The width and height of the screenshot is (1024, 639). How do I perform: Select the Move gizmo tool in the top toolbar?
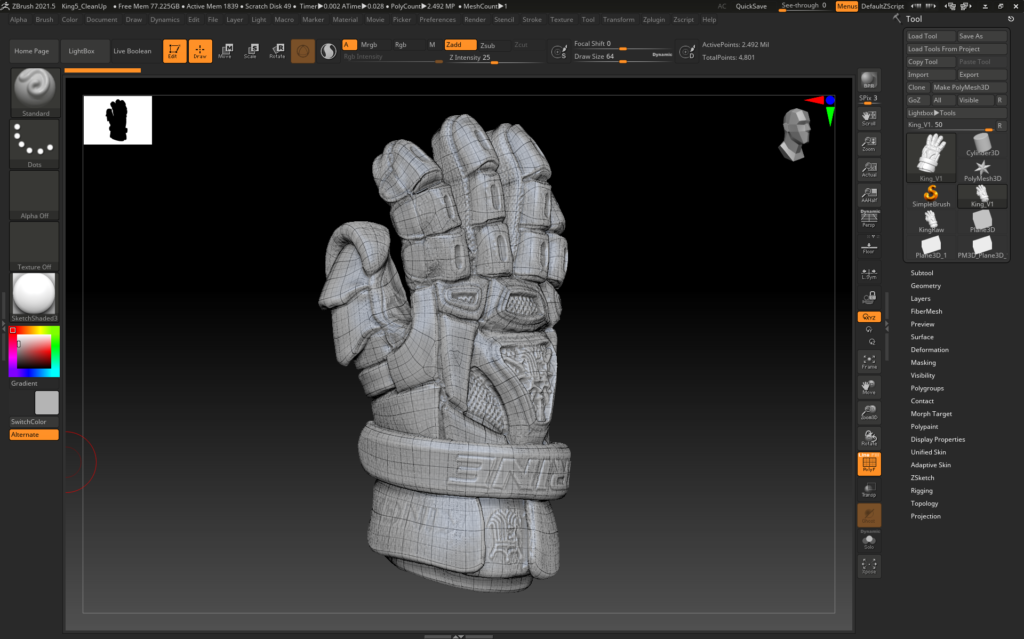tap(227, 50)
